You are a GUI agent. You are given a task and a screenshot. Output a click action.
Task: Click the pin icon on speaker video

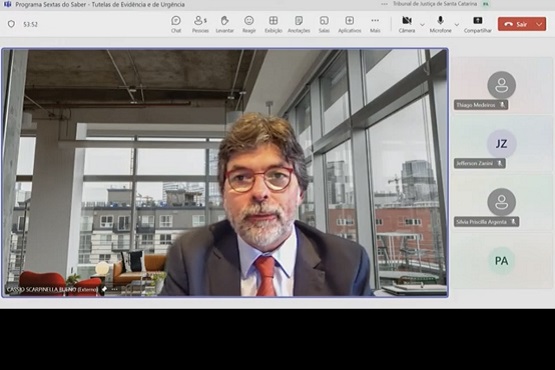pos(104,290)
